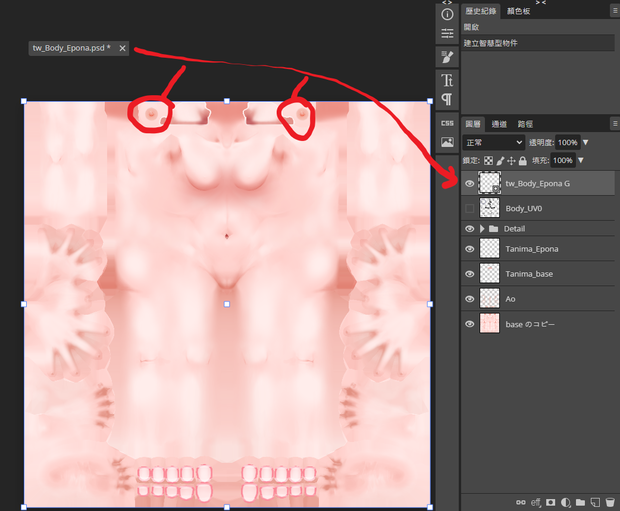The image size is (620, 511).
Task: Expand the Detail layer folder
Action: pos(482,229)
